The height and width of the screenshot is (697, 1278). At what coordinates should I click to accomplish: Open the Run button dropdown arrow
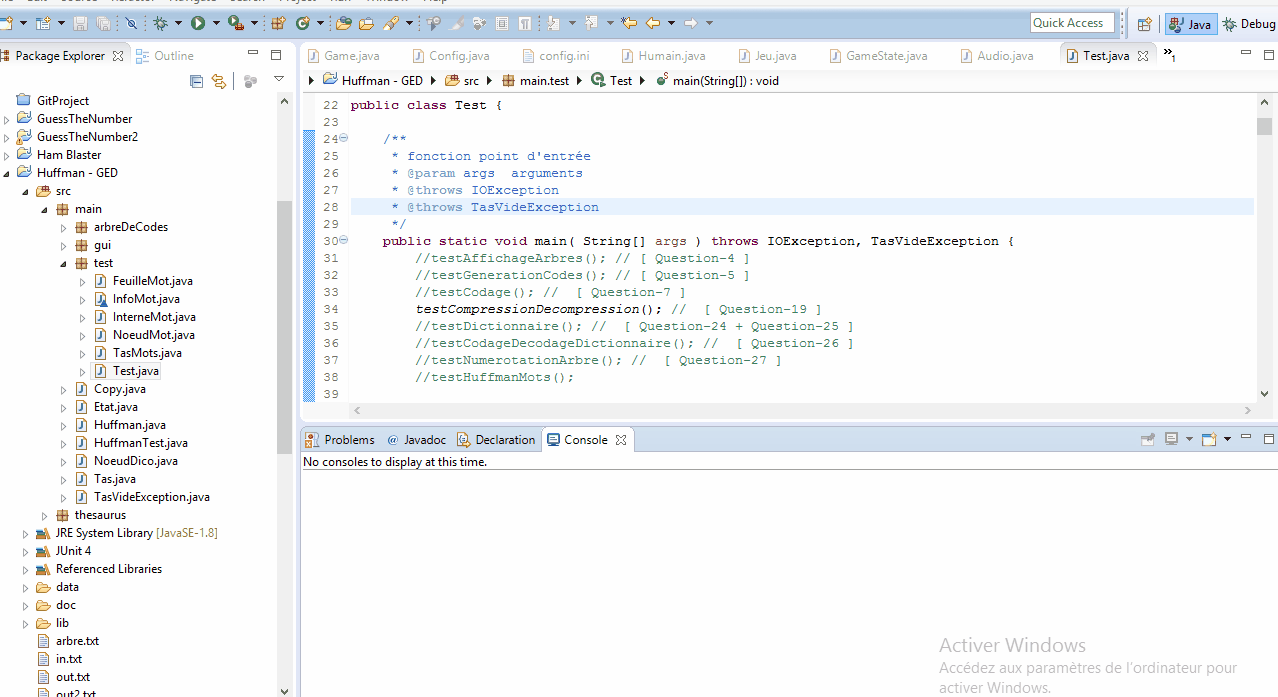tap(216, 23)
